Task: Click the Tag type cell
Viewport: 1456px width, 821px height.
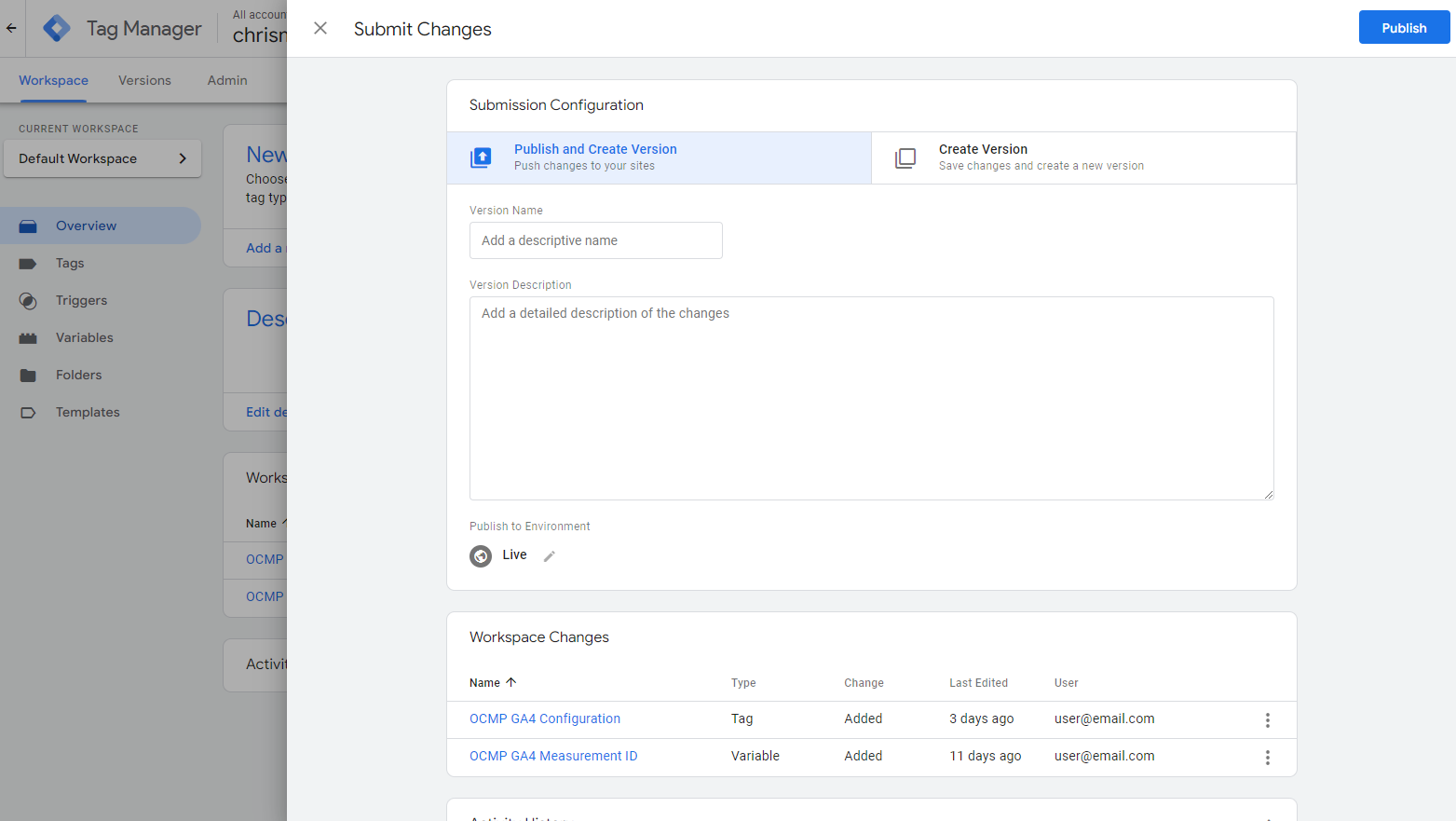Action: pyautogui.click(x=742, y=718)
